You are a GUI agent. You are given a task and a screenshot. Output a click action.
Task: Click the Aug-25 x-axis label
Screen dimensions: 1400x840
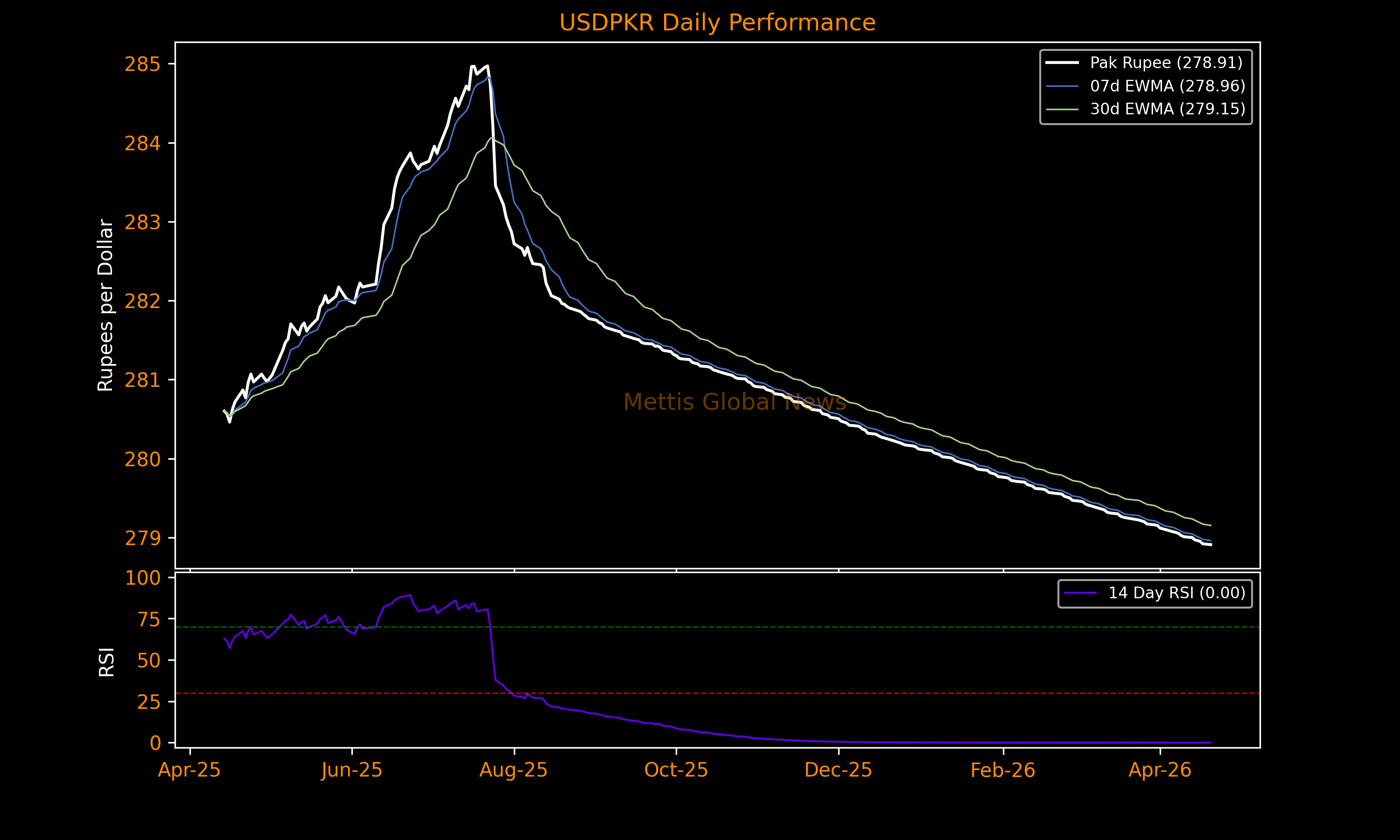513,770
